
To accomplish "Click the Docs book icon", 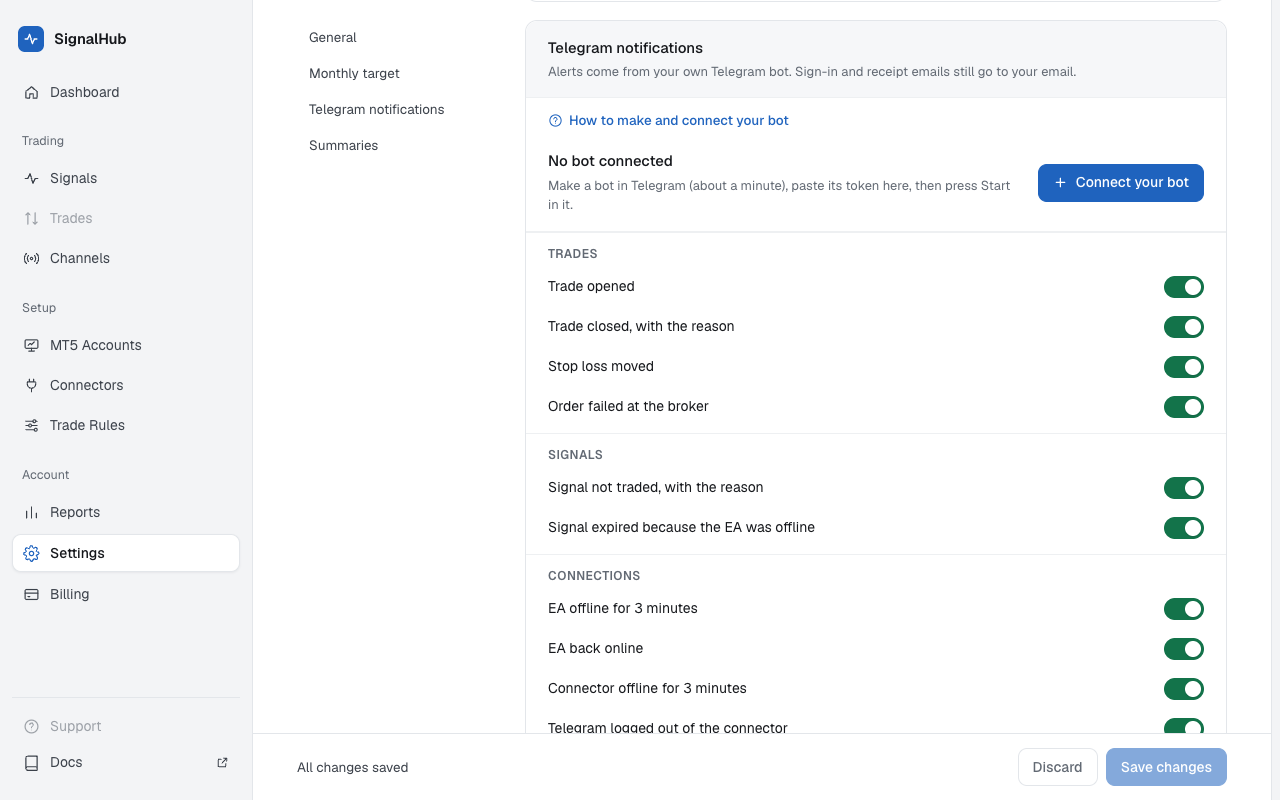I will [31, 762].
